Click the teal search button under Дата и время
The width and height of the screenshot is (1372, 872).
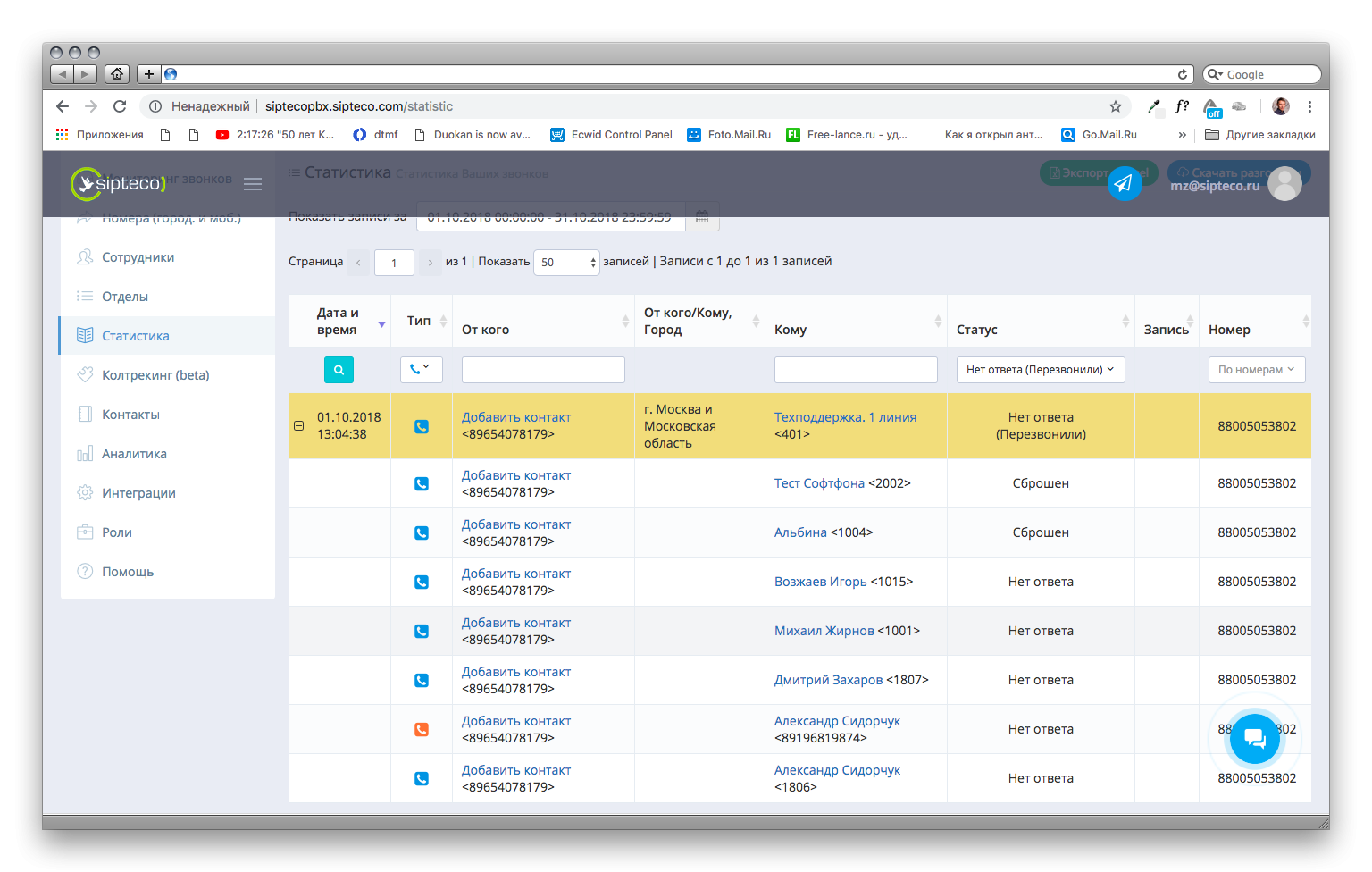(339, 369)
